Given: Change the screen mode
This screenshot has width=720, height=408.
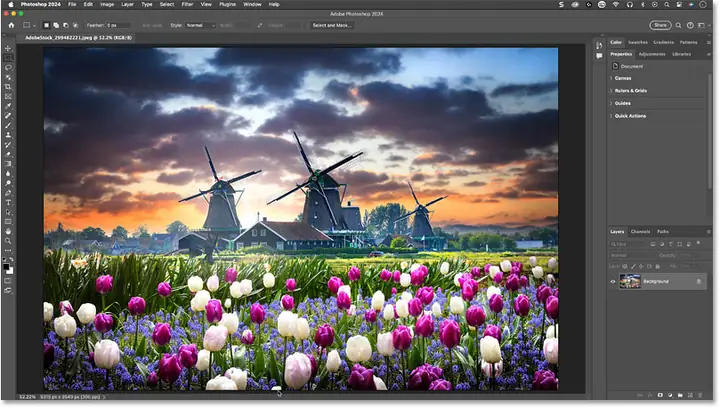Looking at the screenshot, I should click(8, 290).
